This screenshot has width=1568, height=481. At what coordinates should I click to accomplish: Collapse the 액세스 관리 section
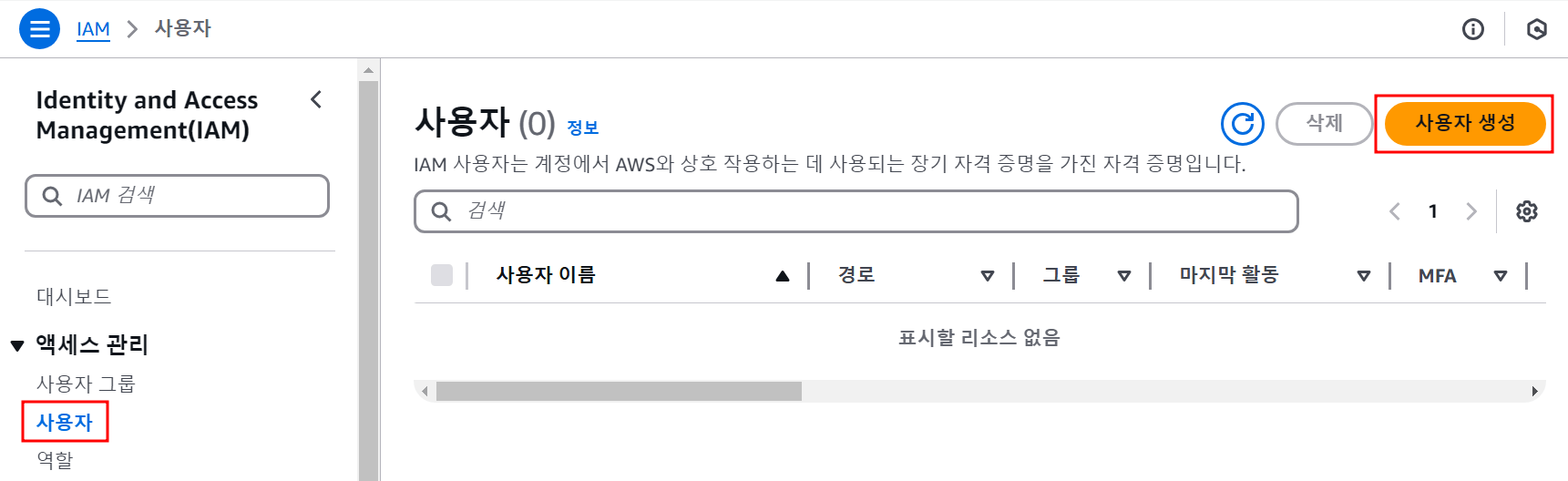point(17,345)
